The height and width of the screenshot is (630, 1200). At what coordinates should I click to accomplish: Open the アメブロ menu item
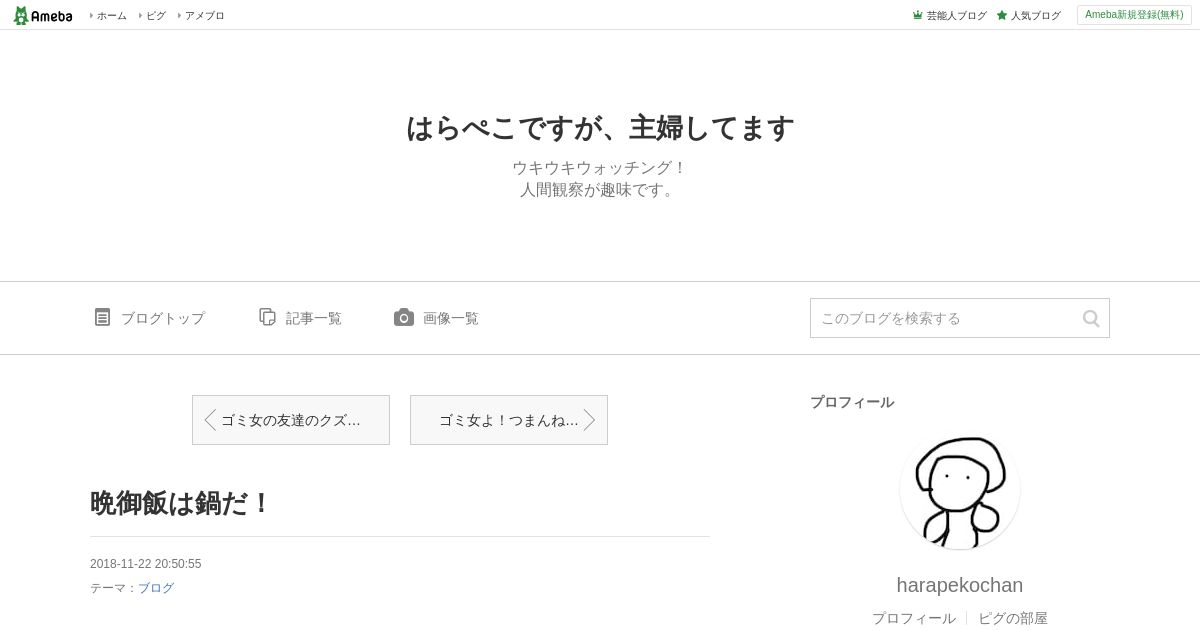pos(202,15)
